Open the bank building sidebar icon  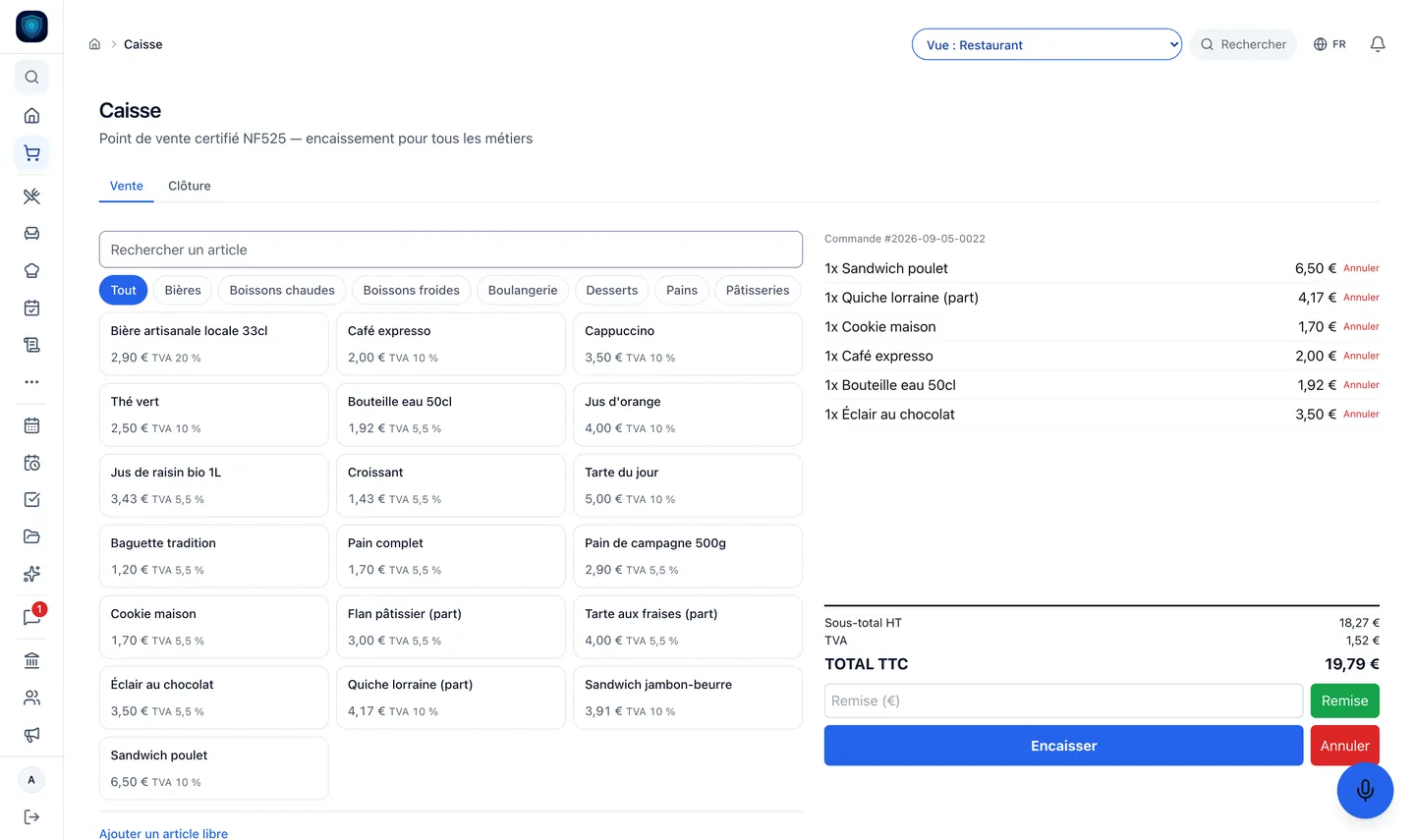31,660
